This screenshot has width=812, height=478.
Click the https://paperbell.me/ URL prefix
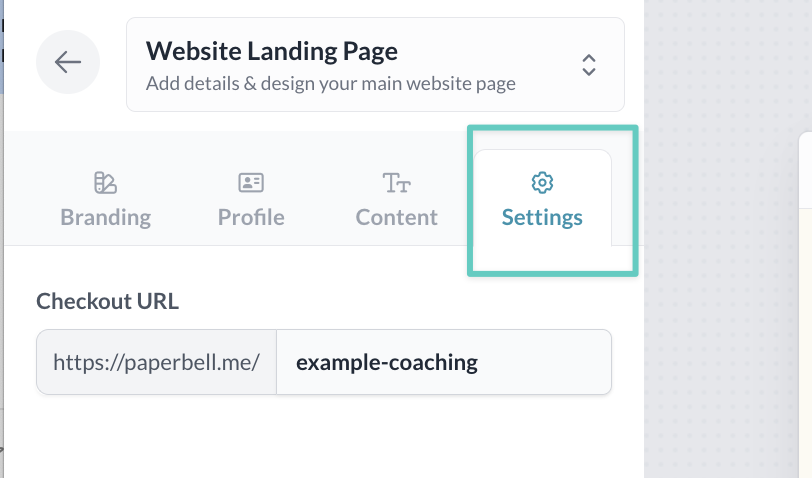point(156,362)
